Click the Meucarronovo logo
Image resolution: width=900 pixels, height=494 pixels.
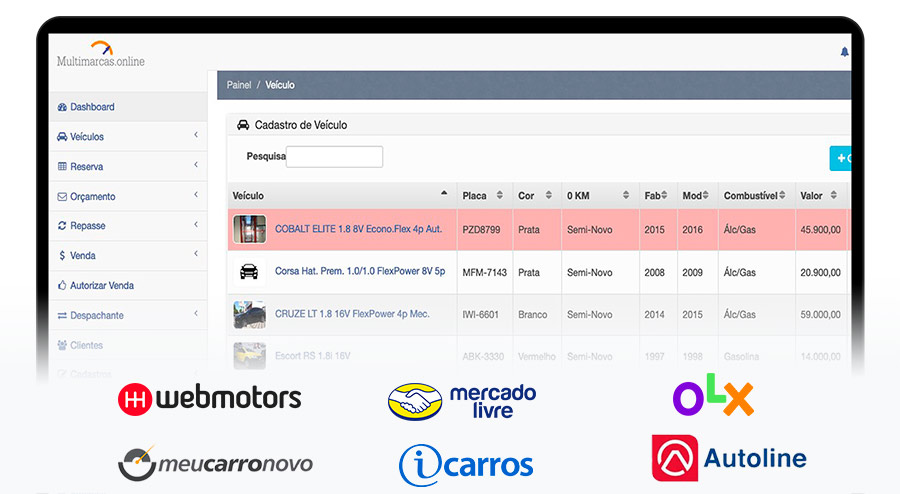(x=215, y=462)
